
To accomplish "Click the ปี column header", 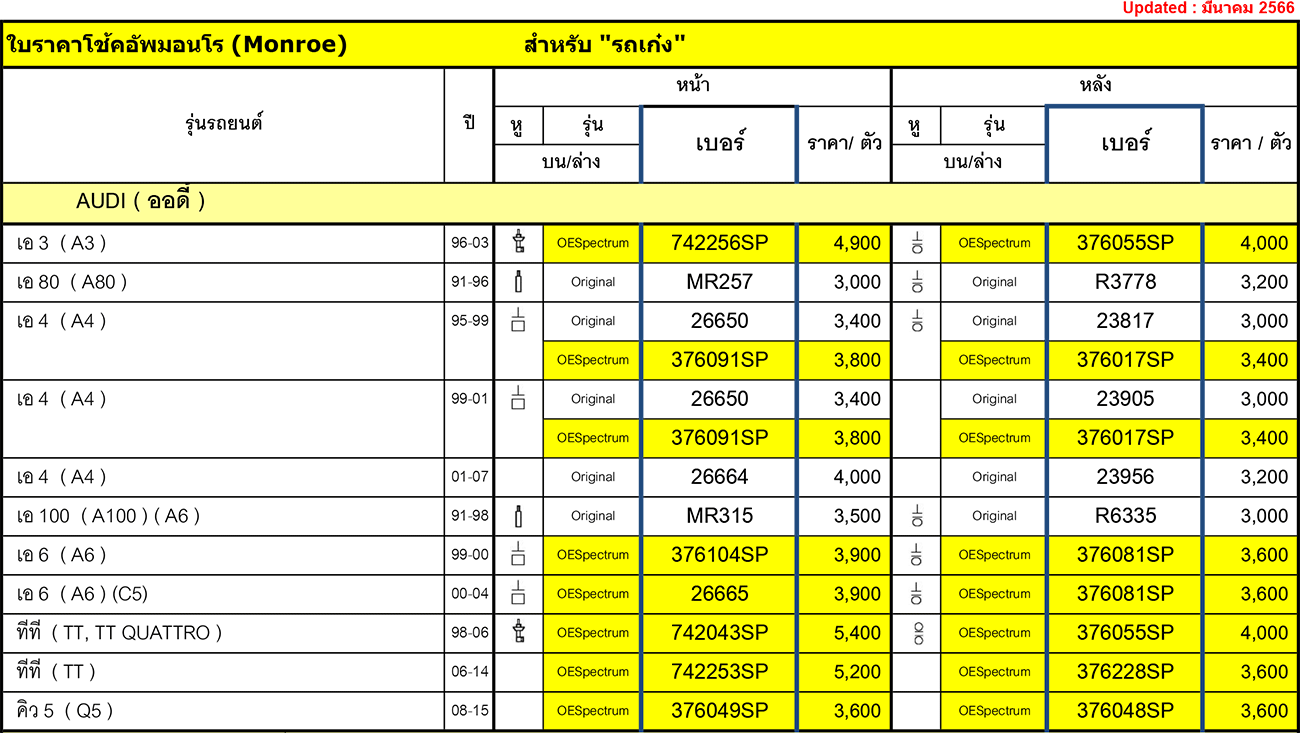I will click(x=469, y=124).
